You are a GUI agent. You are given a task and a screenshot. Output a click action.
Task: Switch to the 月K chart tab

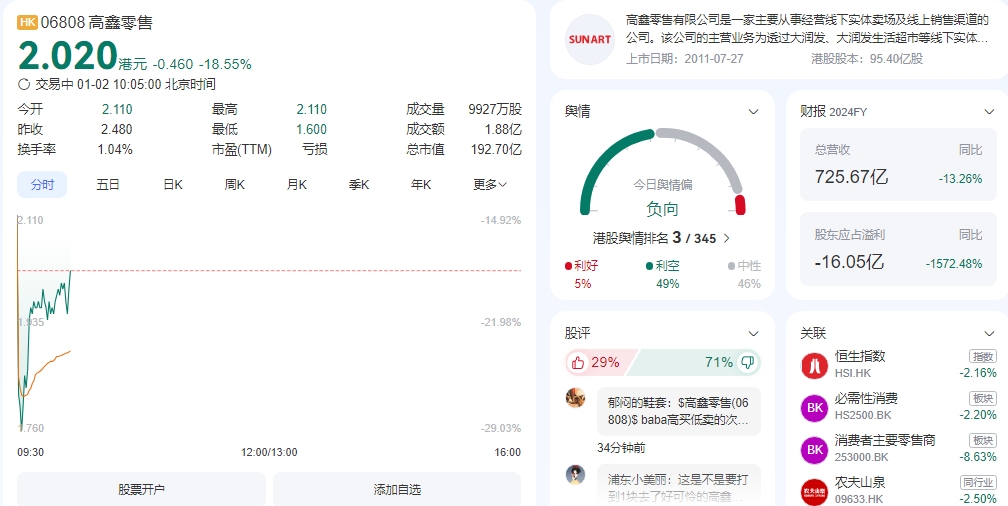pos(296,185)
